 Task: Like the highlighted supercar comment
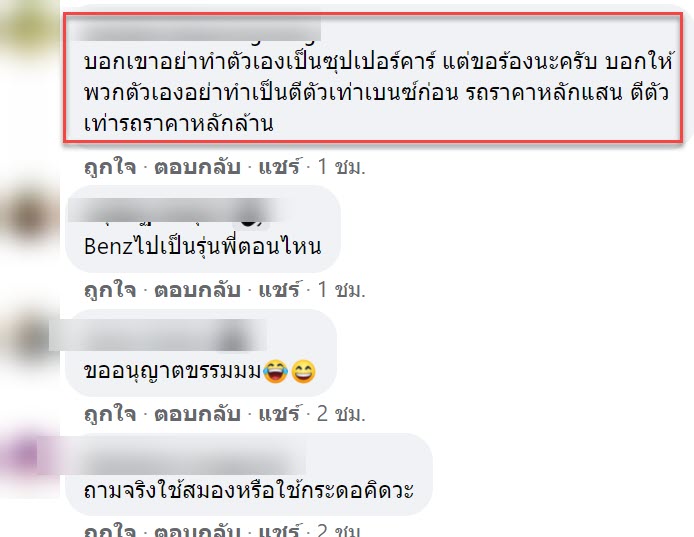110,167
